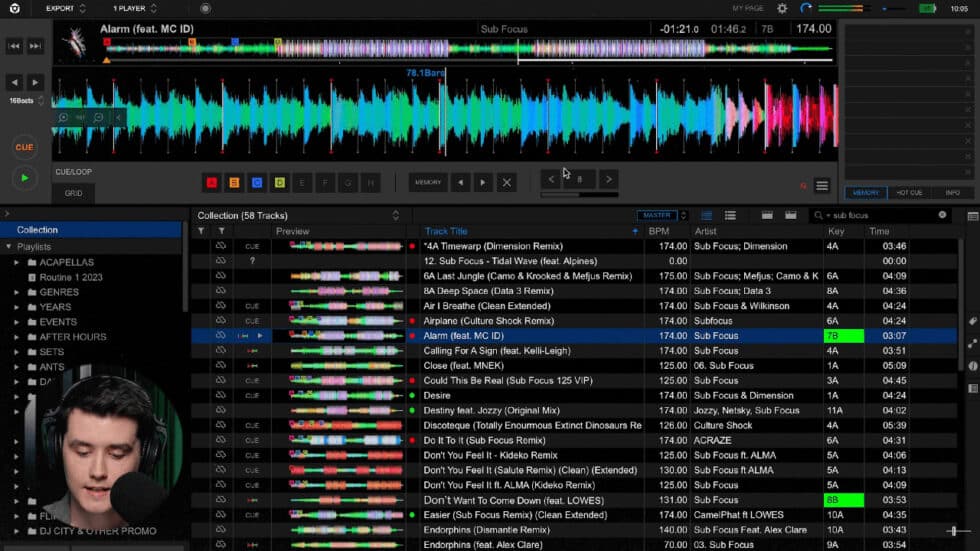Skip to the next track
This screenshot has width=980, height=551.
[x=35, y=46]
